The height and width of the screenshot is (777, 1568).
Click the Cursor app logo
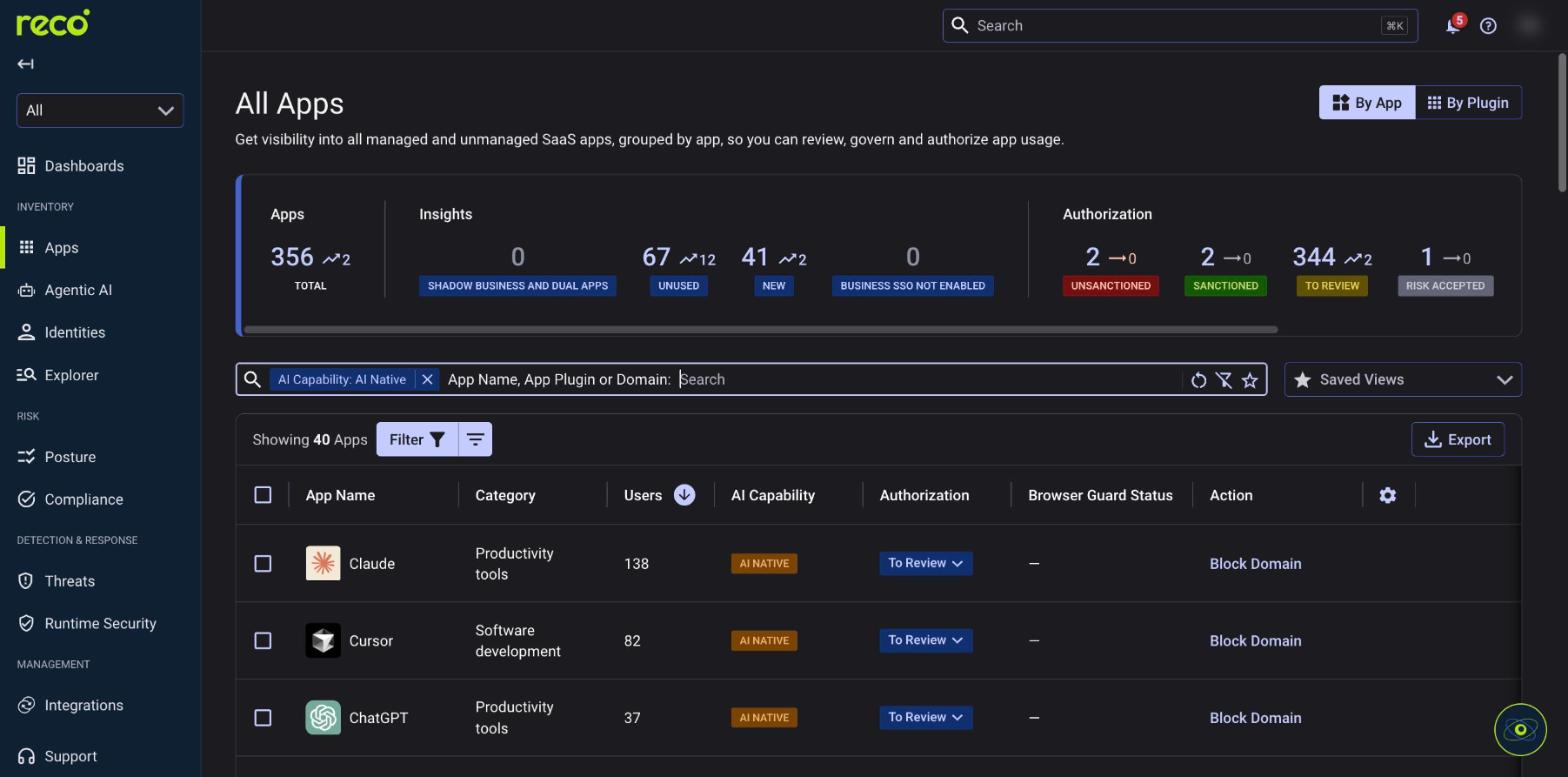point(323,641)
